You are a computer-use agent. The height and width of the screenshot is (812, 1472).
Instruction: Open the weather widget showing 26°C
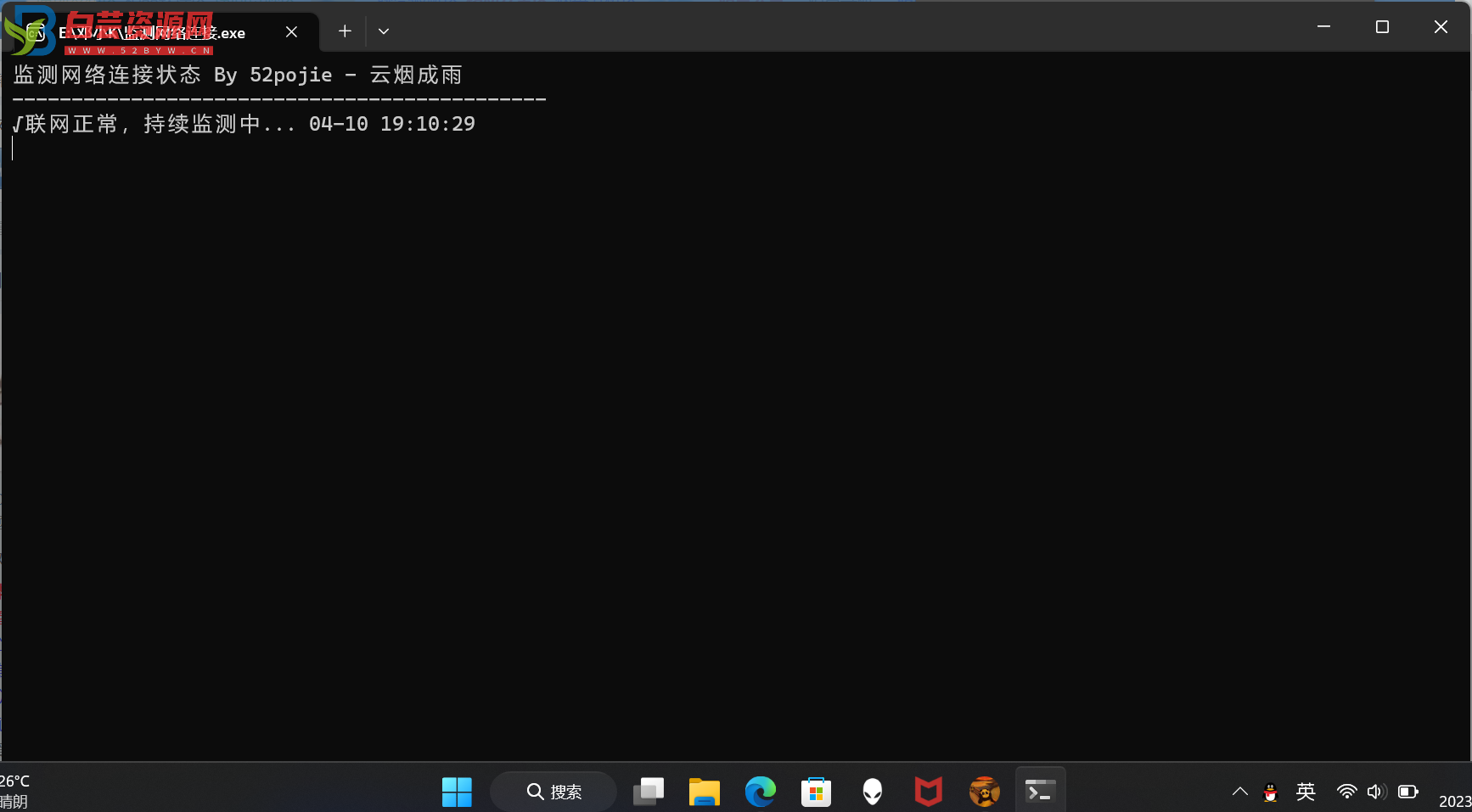coord(15,791)
